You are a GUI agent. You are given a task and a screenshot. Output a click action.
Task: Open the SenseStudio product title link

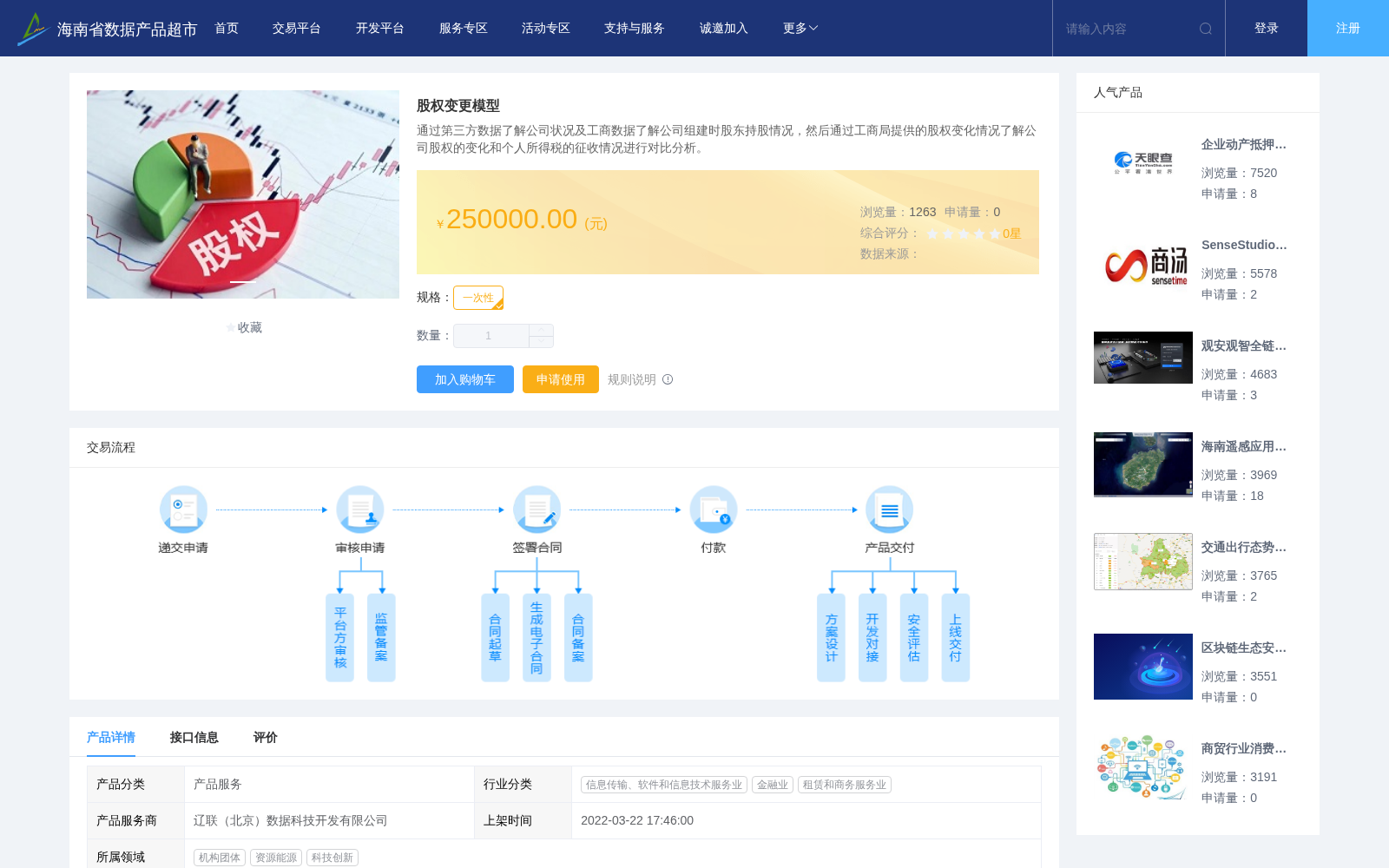(x=1244, y=246)
